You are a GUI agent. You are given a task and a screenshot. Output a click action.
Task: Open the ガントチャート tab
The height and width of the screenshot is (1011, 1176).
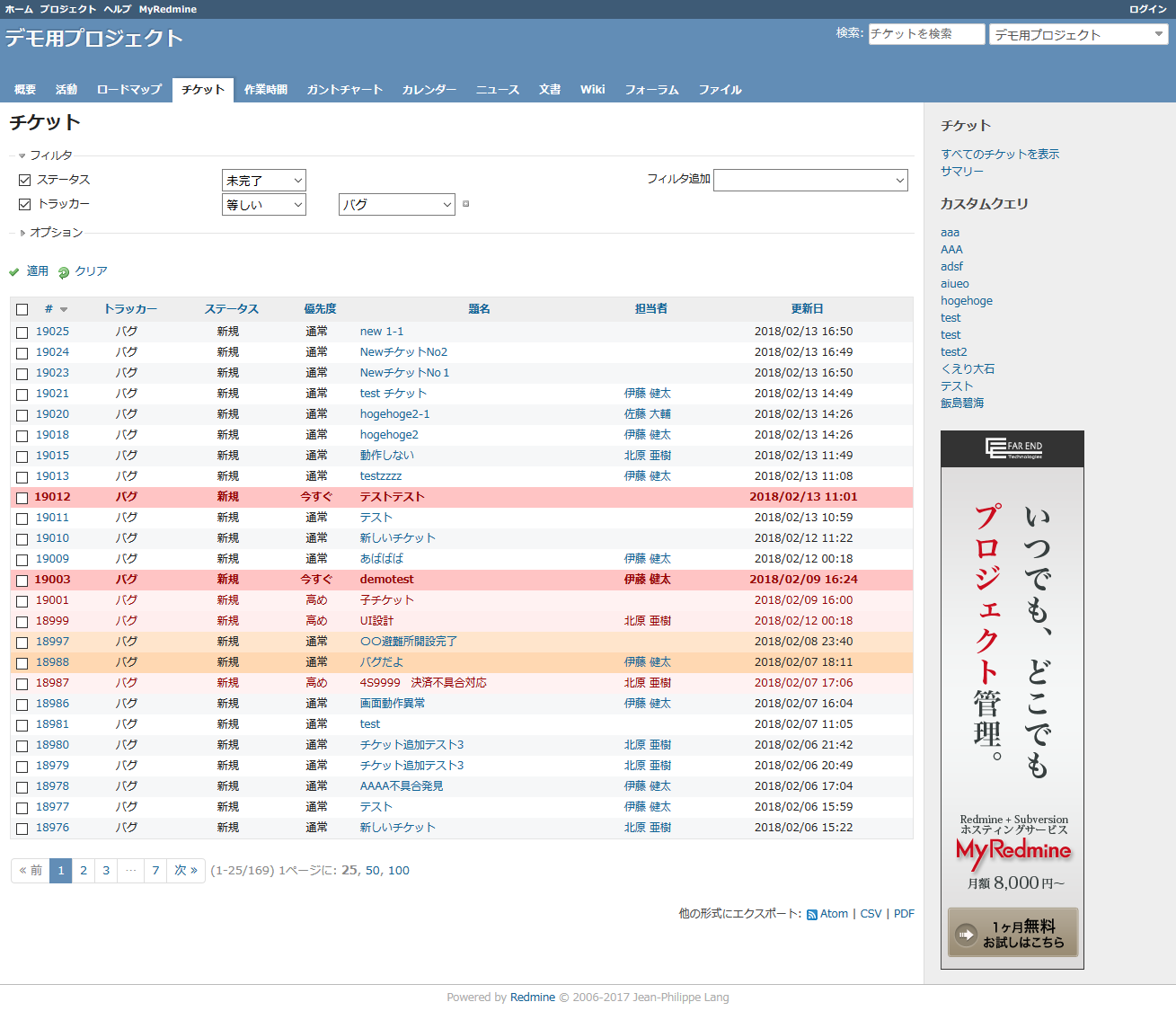coord(345,90)
